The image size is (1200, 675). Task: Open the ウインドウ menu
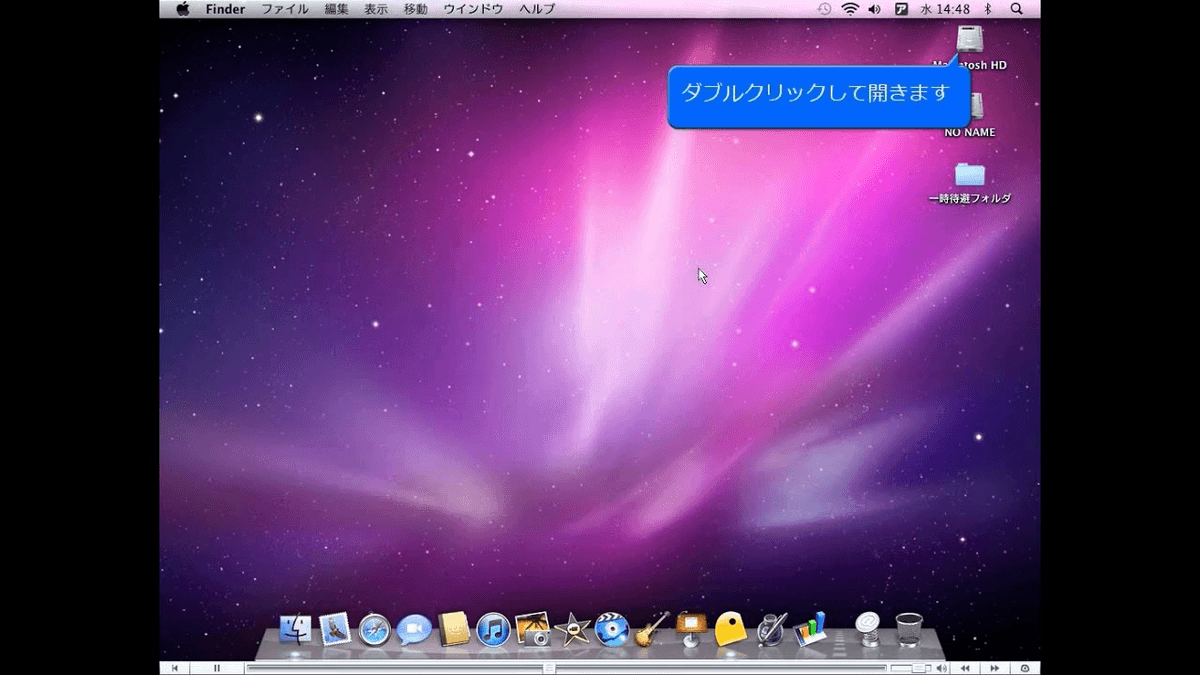pyautogui.click(x=473, y=9)
